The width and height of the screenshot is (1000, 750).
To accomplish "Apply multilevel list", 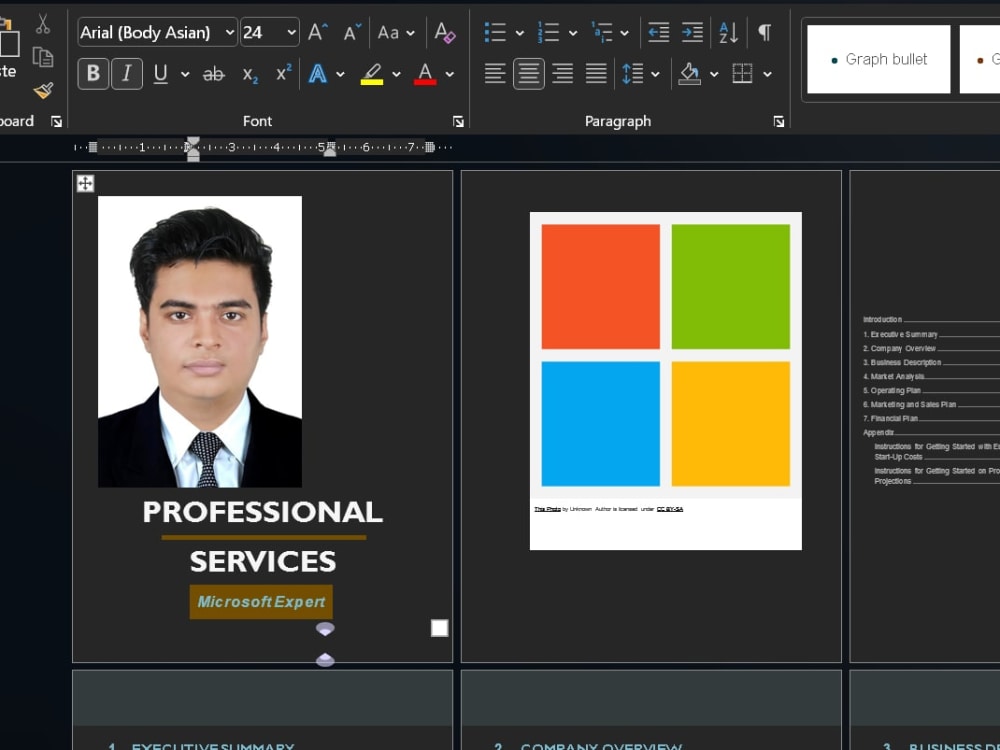I will coord(601,32).
